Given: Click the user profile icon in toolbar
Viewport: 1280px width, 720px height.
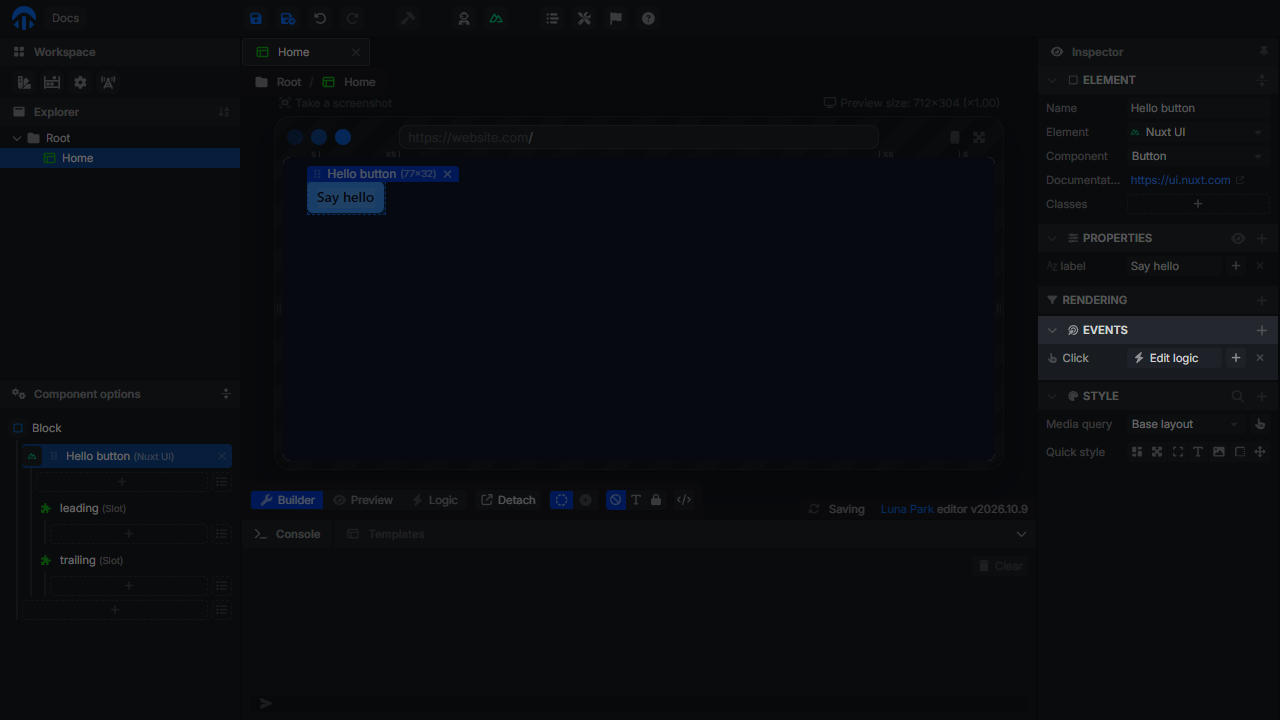Looking at the screenshot, I should point(464,18).
